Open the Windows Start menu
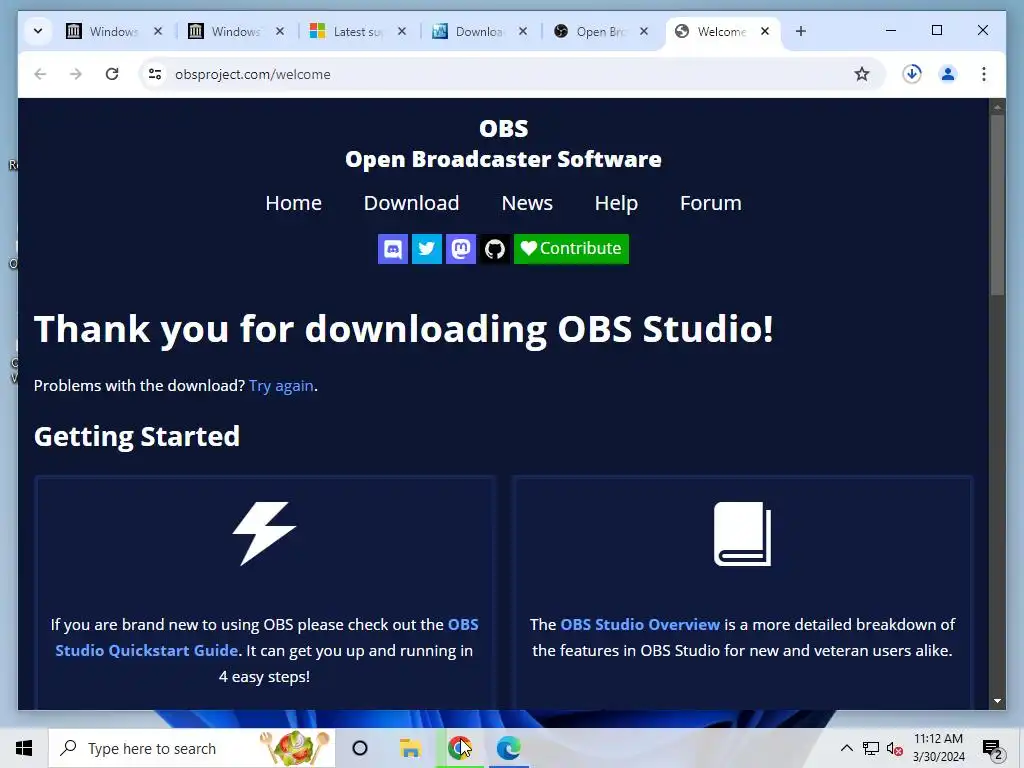This screenshot has width=1024, height=768. [24, 748]
